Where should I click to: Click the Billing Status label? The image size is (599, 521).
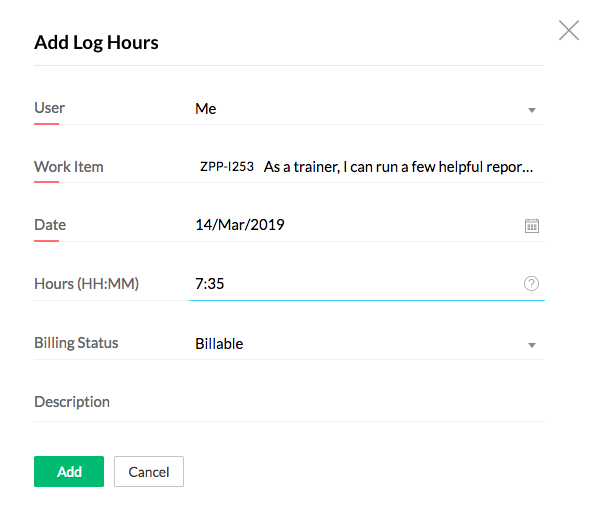(x=76, y=343)
